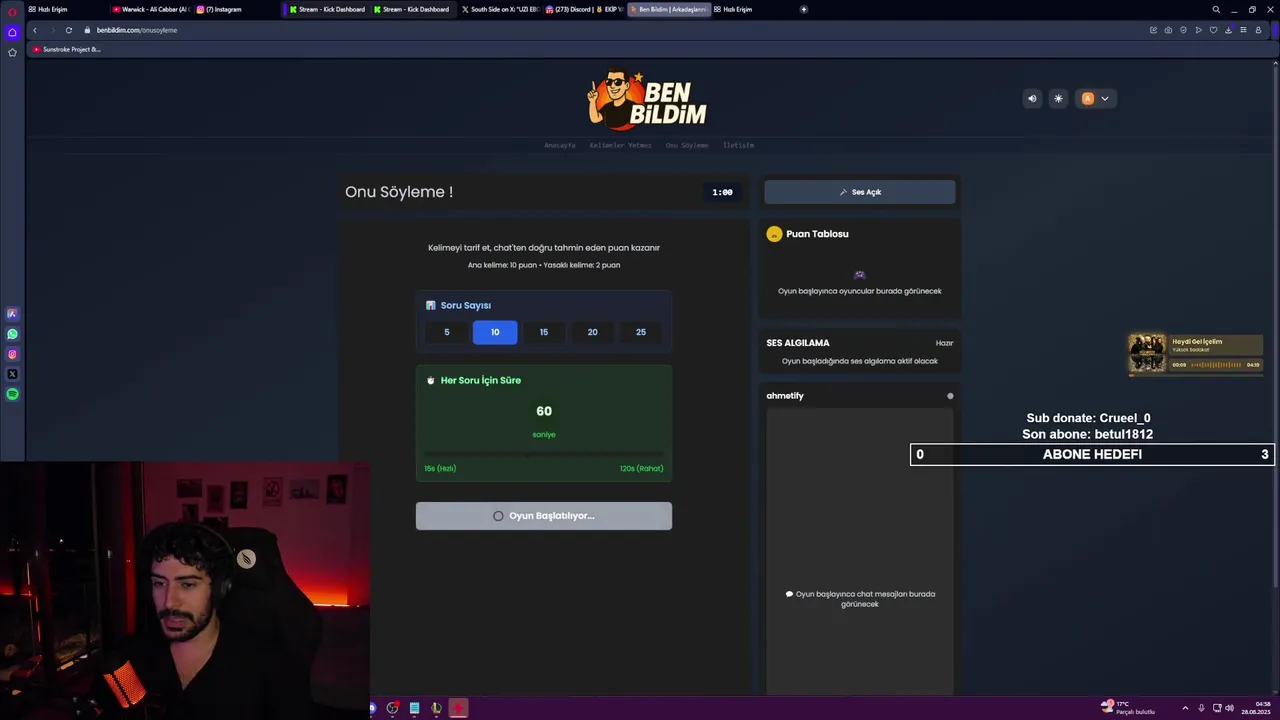Image resolution: width=1280 pixels, height=720 pixels.
Task: Open the user account dropdown with avatar A
Action: (1095, 98)
